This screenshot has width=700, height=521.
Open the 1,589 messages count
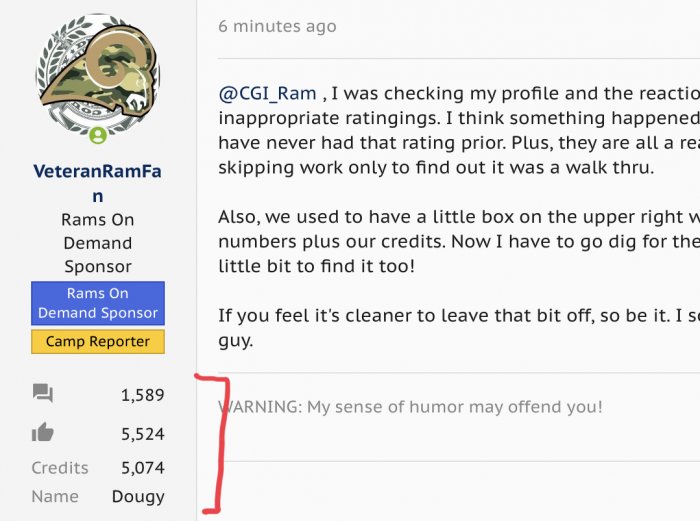coord(142,395)
